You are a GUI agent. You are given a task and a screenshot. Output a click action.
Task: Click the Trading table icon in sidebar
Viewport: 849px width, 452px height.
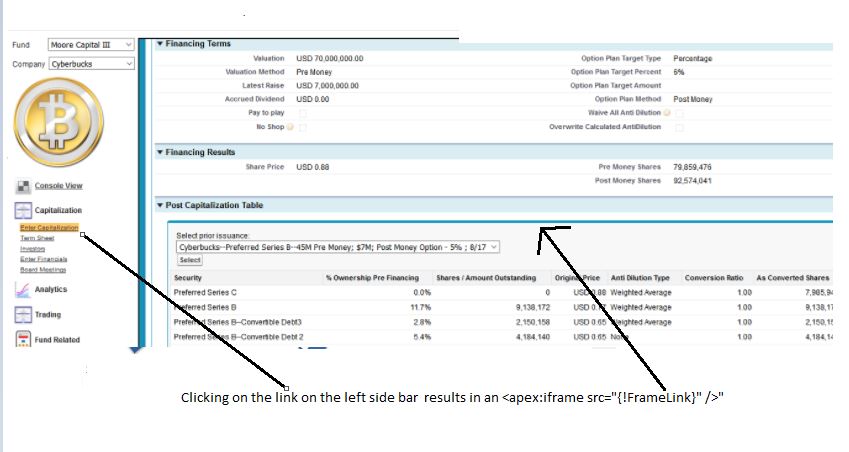click(23, 315)
